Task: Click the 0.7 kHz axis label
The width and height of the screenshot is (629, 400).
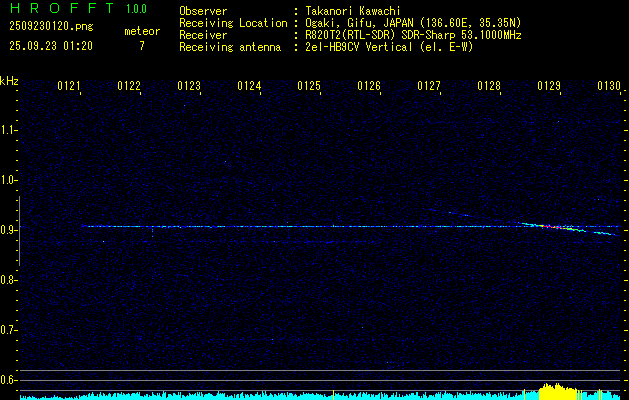Action: 8,330
